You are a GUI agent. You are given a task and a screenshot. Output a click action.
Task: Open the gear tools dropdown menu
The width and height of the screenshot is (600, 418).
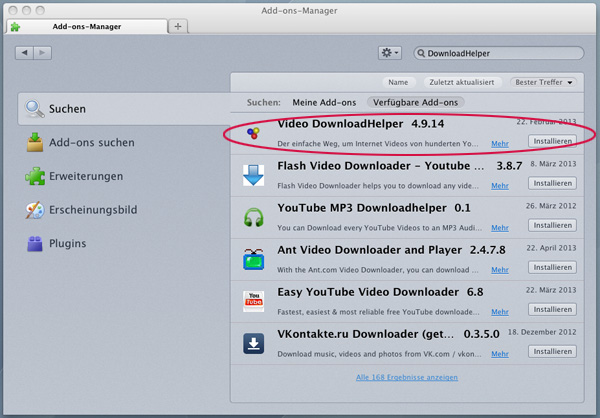[390, 53]
